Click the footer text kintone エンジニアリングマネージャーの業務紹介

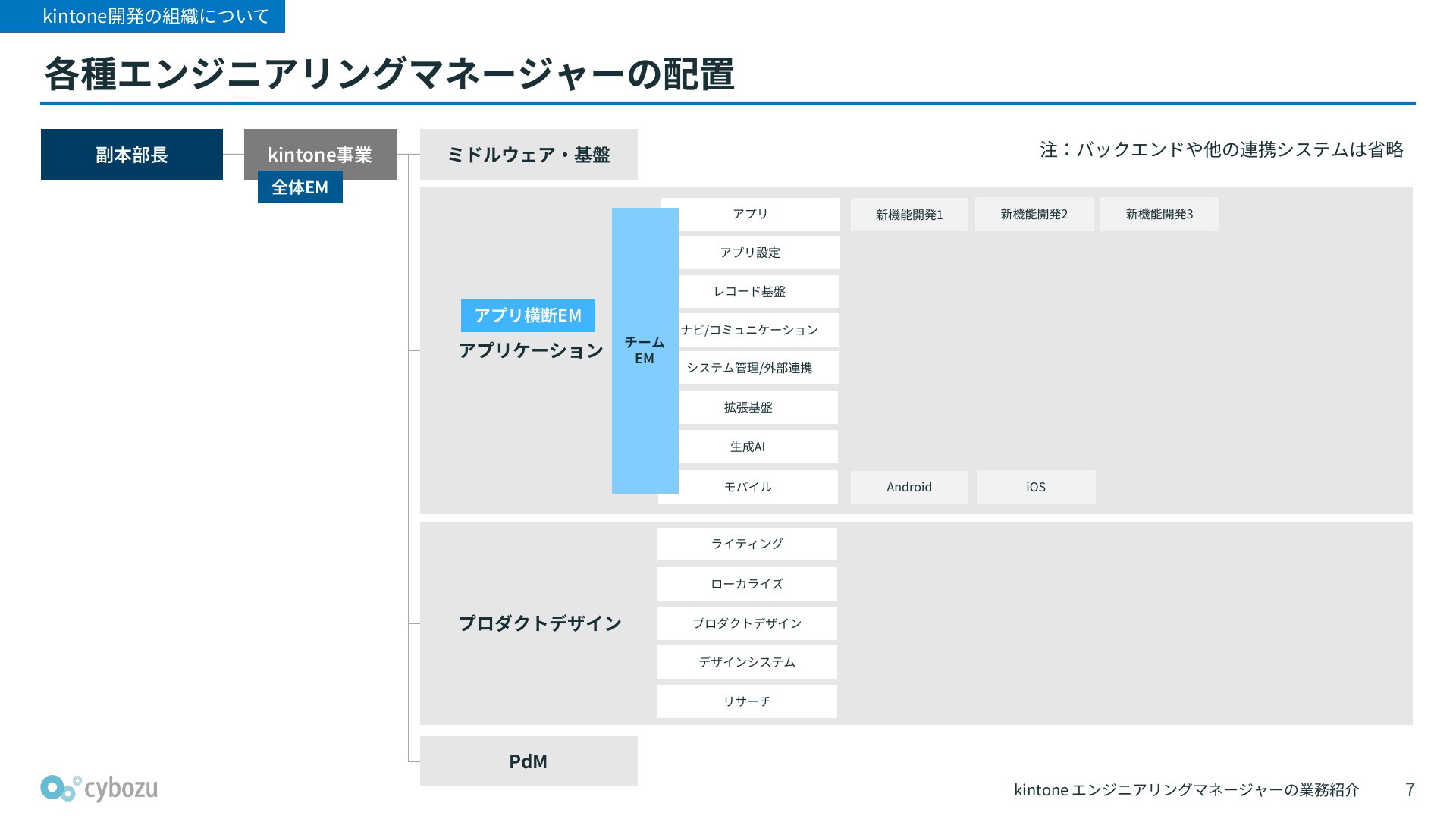(x=1187, y=789)
